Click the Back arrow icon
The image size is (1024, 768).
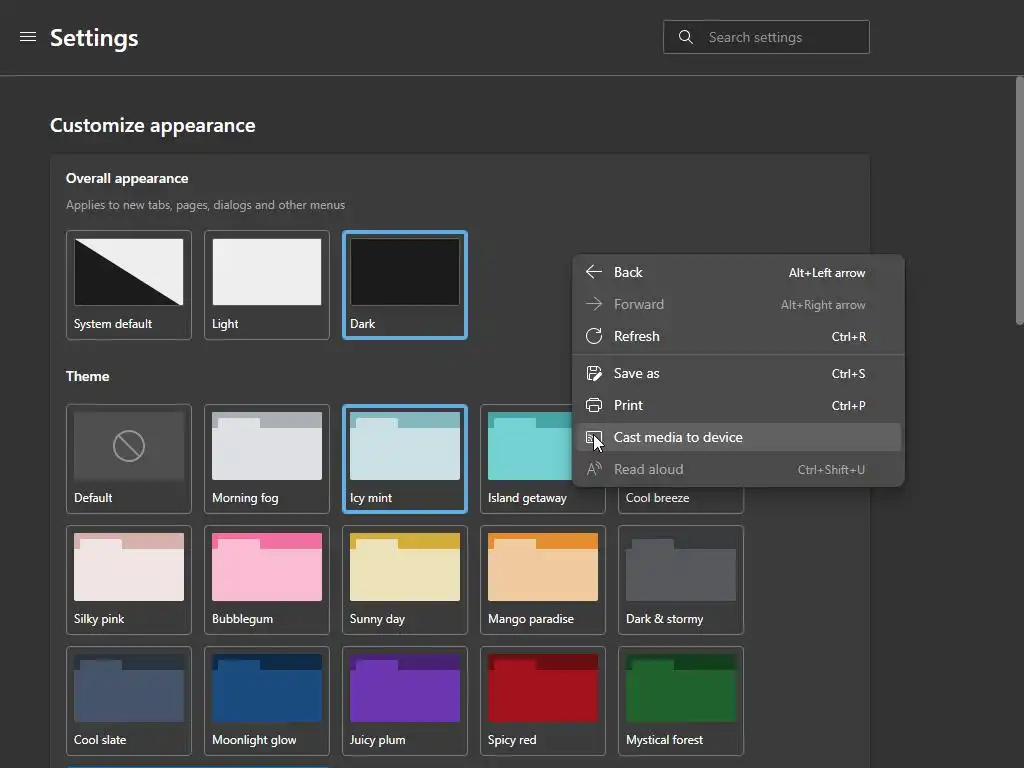(x=594, y=272)
